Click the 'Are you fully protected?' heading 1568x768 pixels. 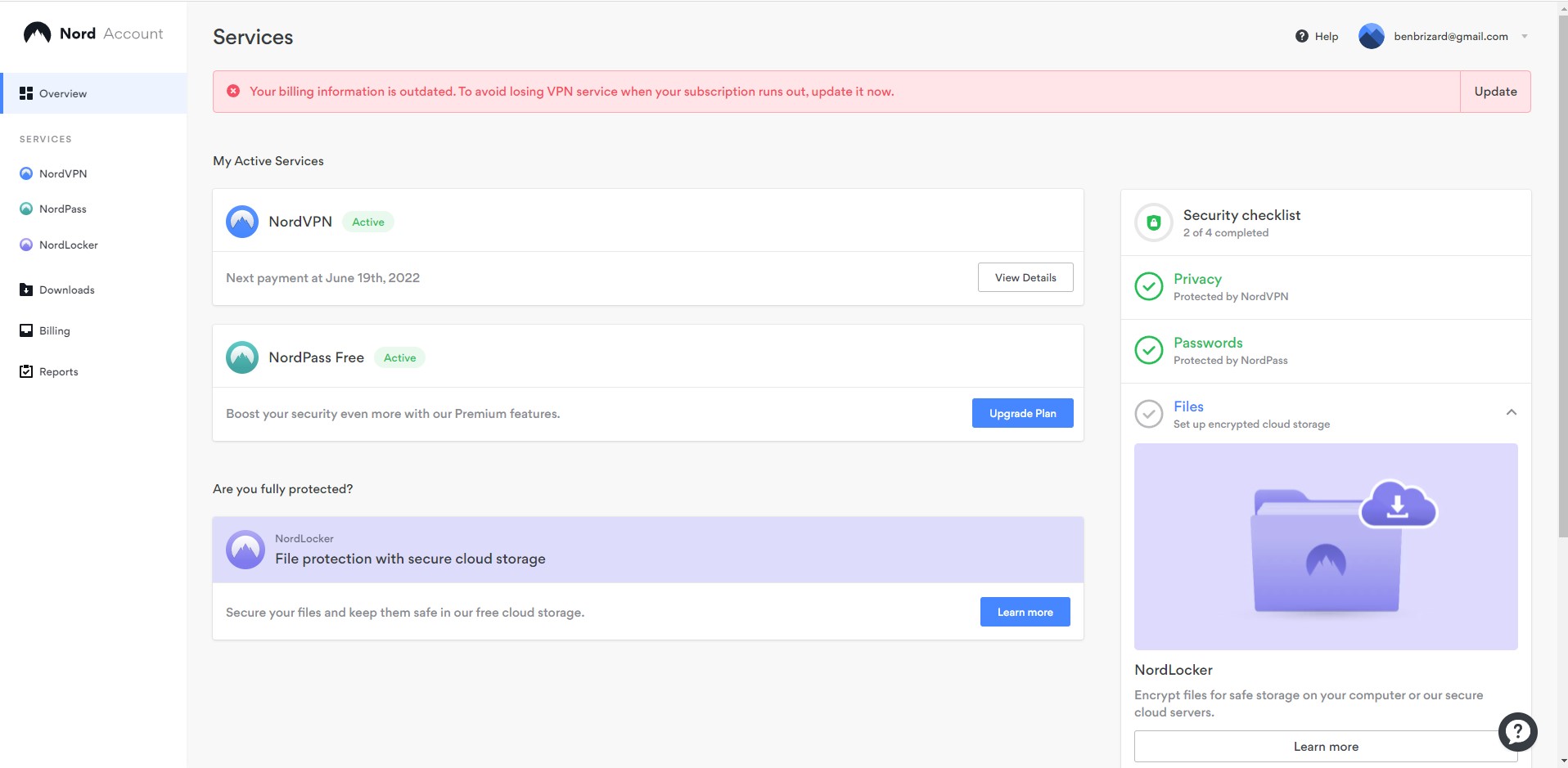click(x=282, y=489)
